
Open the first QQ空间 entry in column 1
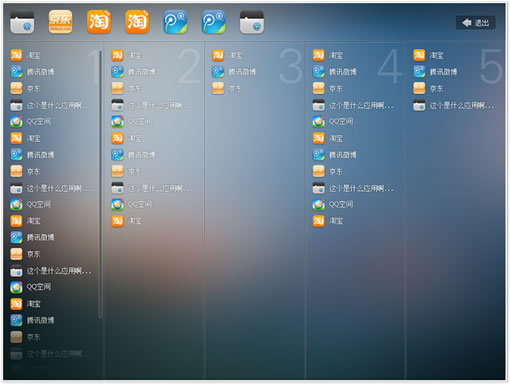[x=30, y=122]
